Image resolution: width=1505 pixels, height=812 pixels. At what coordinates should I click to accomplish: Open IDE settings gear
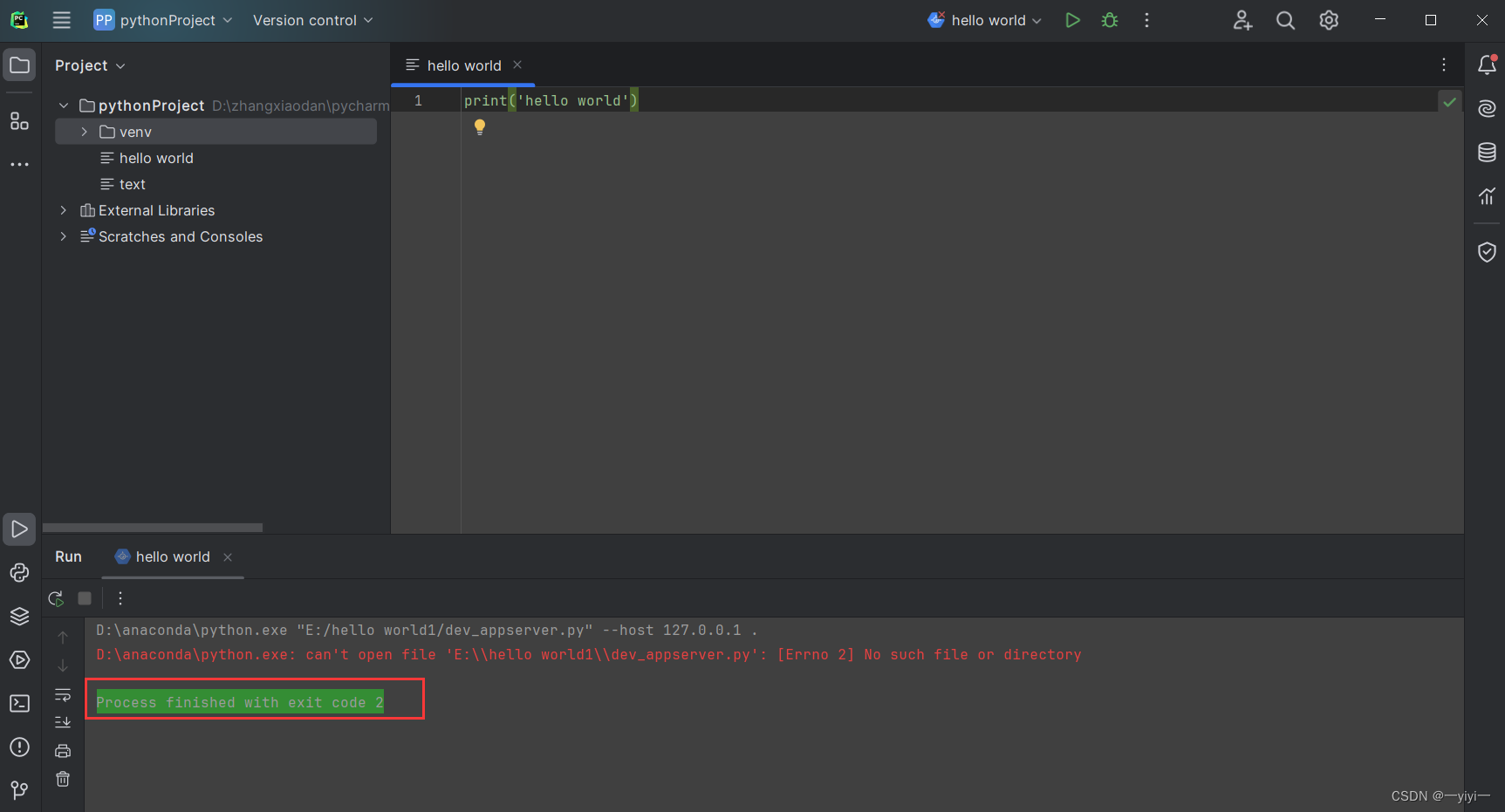click(x=1328, y=20)
